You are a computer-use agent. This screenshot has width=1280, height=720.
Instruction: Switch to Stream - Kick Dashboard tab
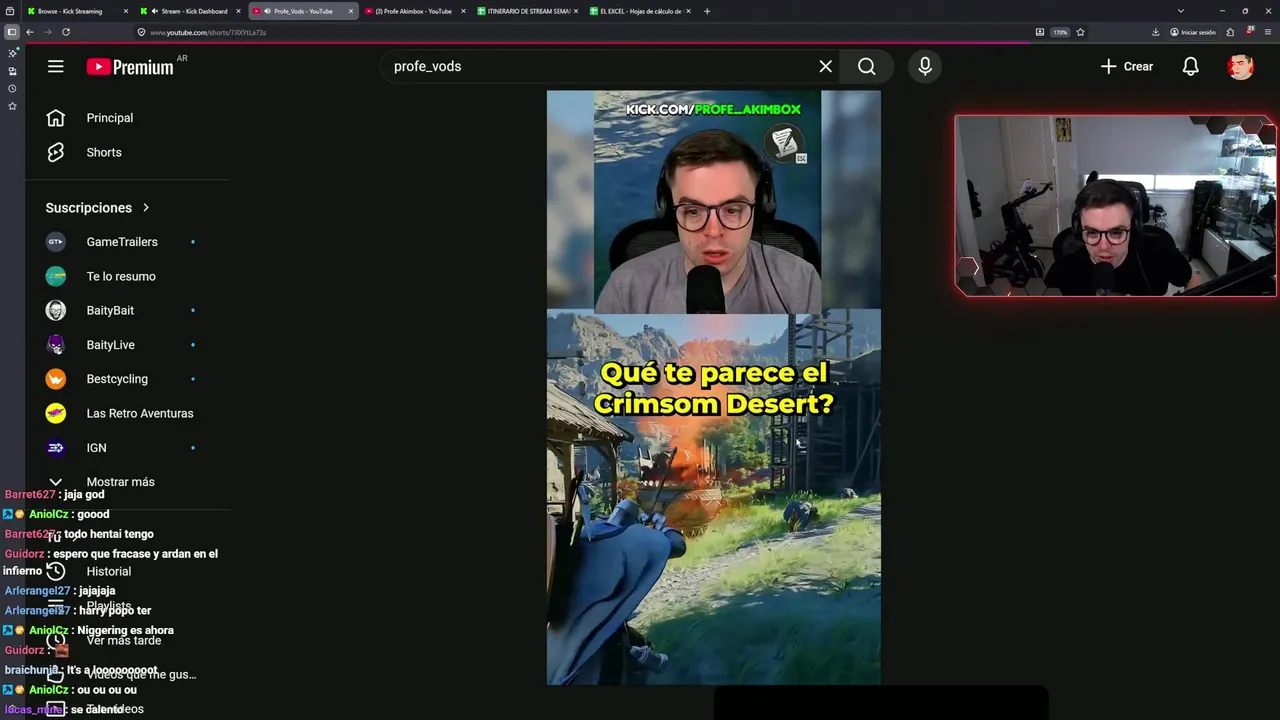point(194,11)
